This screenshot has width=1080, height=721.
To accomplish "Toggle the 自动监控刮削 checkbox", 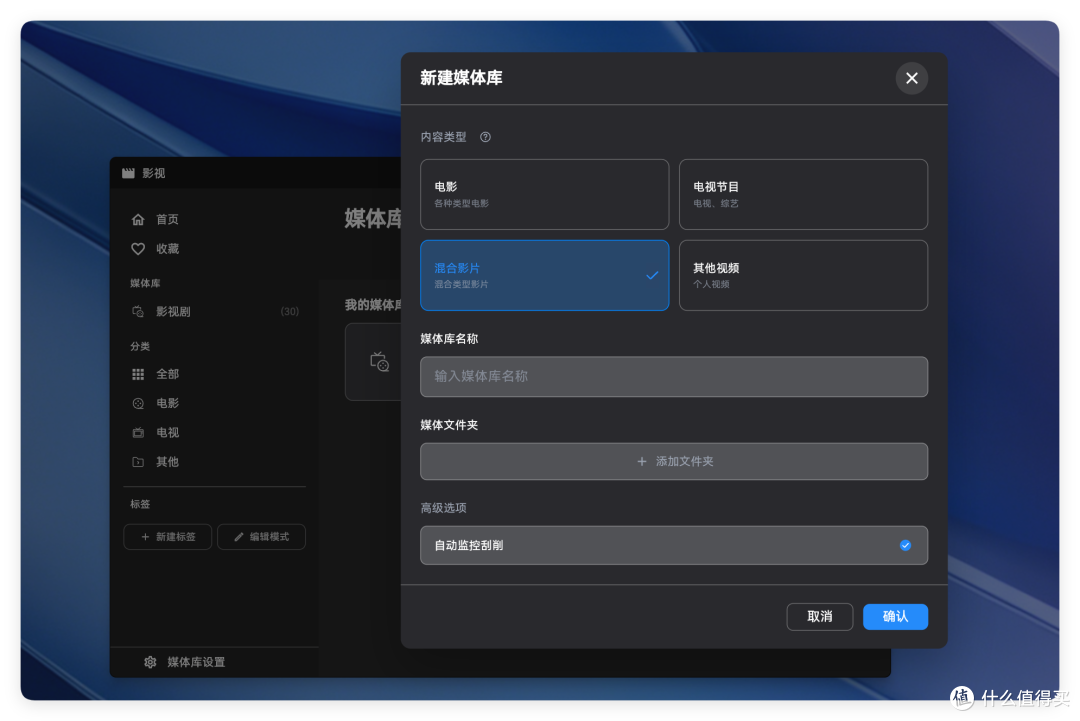I will (x=905, y=545).
